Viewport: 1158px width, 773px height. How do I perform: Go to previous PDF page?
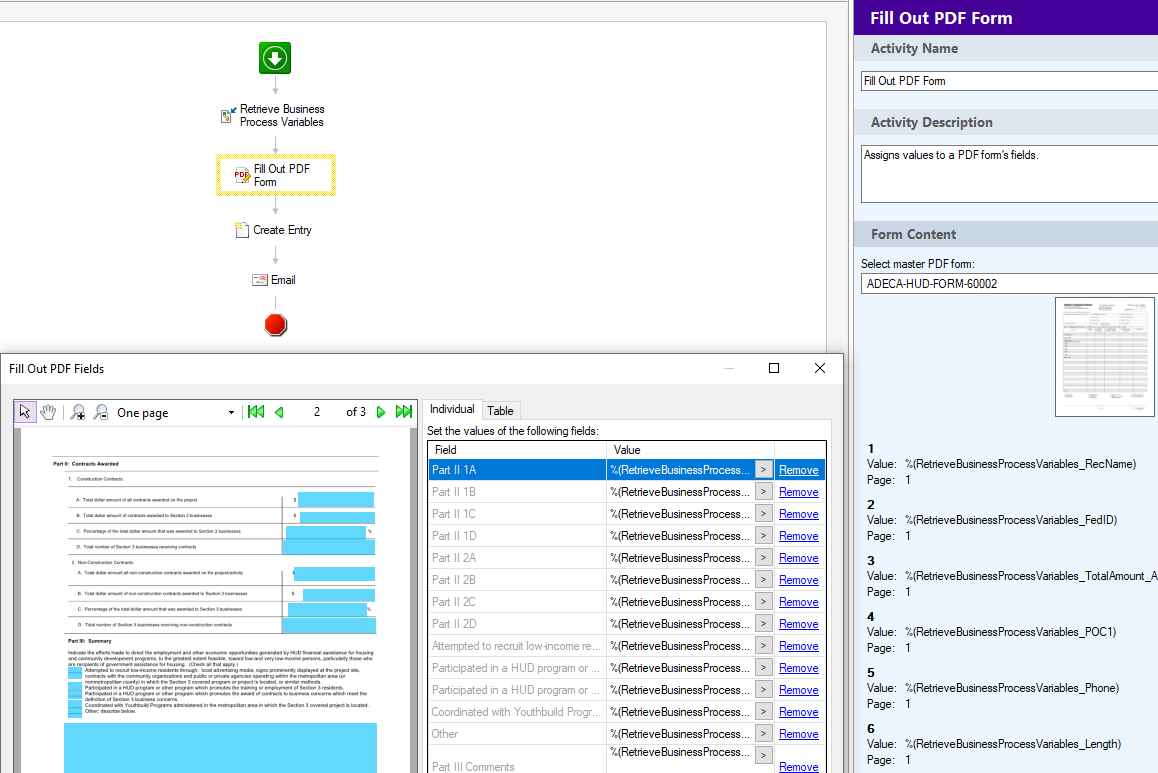(279, 412)
